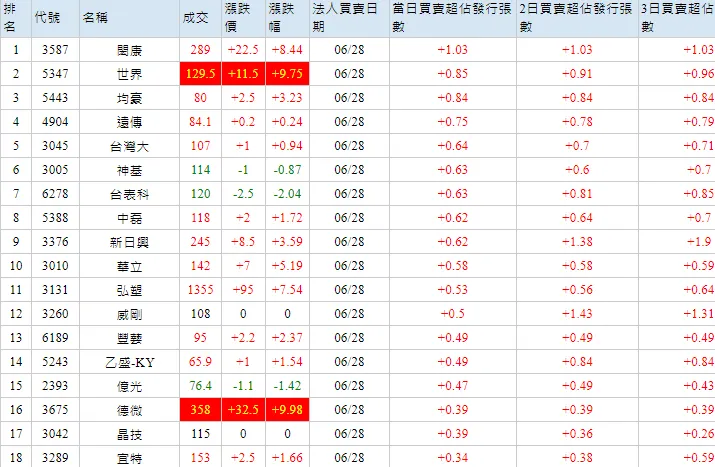Image resolution: width=715 pixels, height=467 pixels.
Task: Select stock code 3587
Action: pos(55,50)
